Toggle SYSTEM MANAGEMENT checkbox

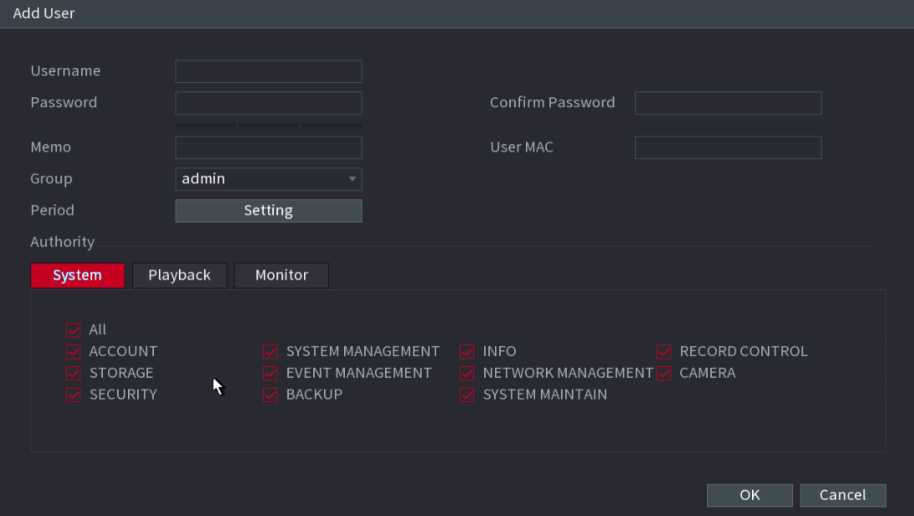[270, 352]
